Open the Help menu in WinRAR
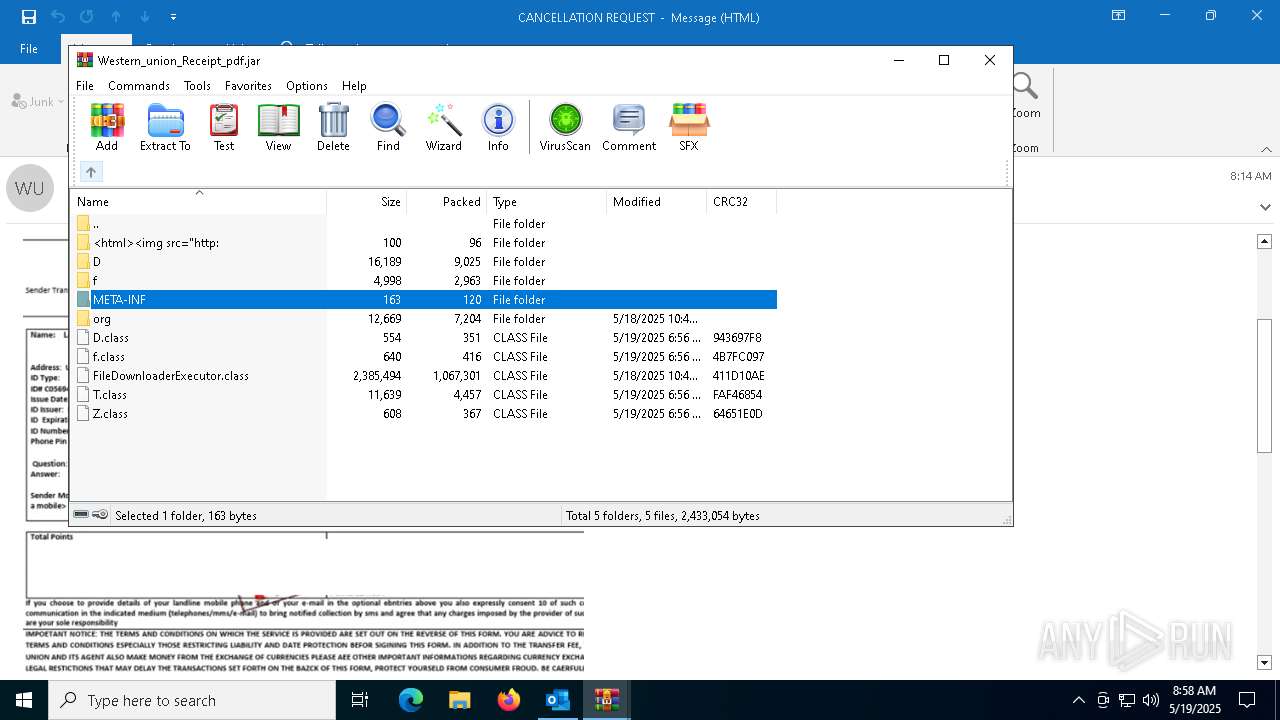This screenshot has width=1280, height=720. click(354, 86)
